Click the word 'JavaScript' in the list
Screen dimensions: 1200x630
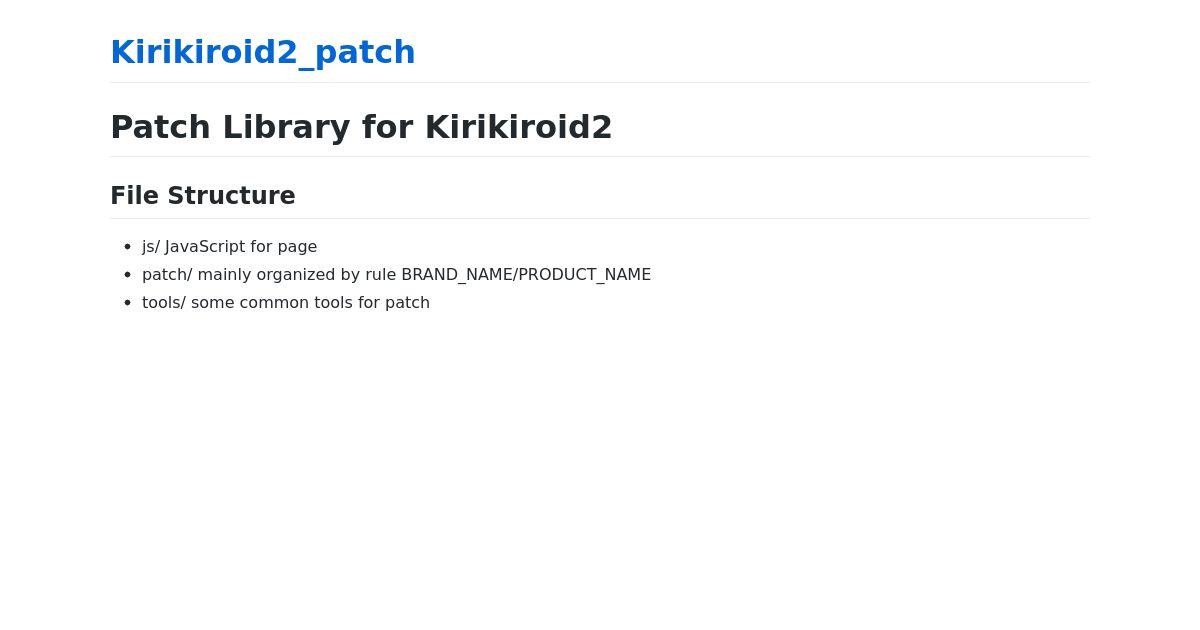point(205,246)
